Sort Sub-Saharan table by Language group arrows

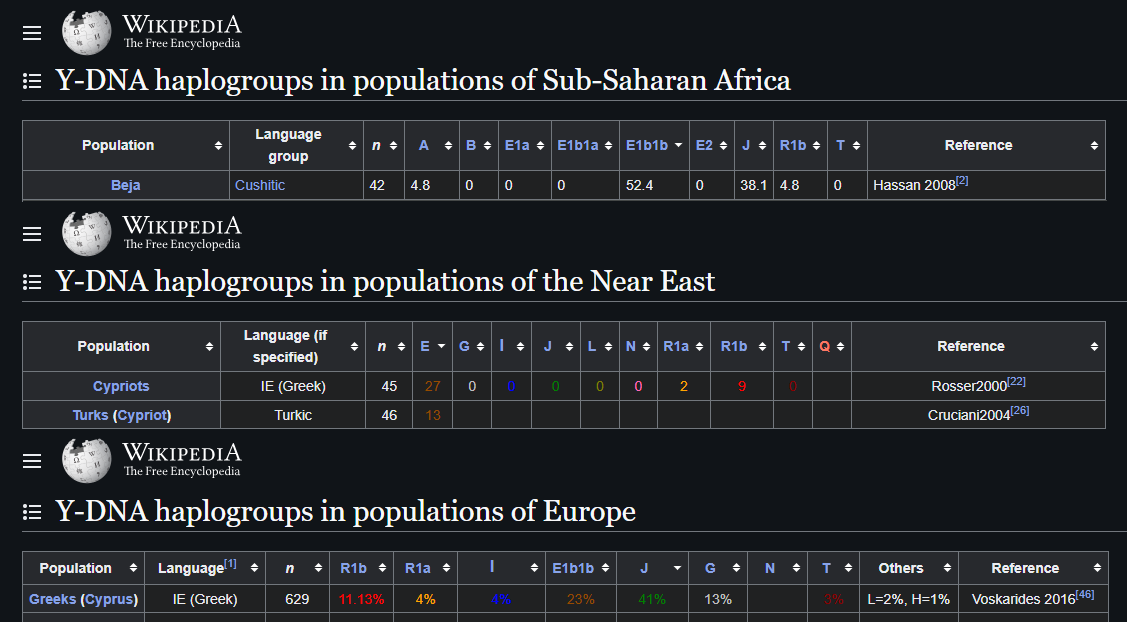[x=352, y=146]
